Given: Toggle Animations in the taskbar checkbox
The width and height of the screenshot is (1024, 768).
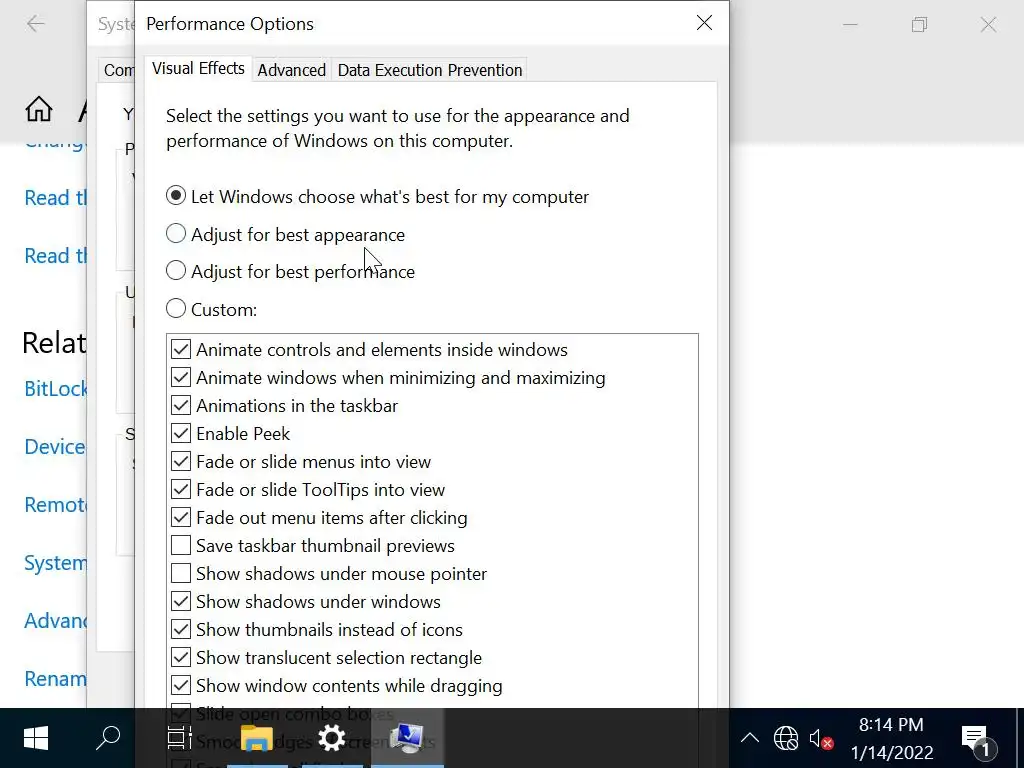Looking at the screenshot, I should click(284, 406).
